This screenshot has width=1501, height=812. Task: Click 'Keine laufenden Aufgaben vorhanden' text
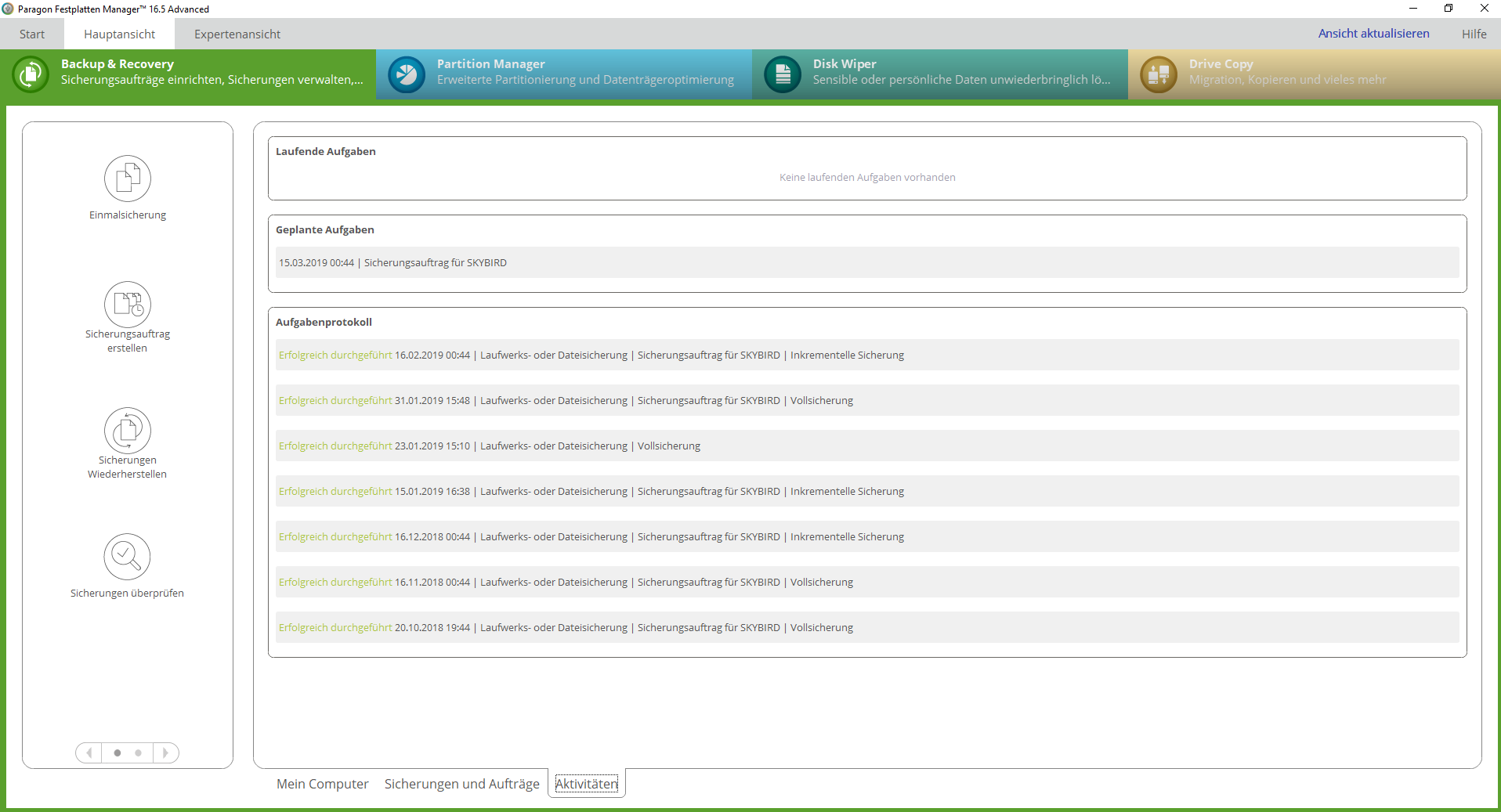point(867,177)
